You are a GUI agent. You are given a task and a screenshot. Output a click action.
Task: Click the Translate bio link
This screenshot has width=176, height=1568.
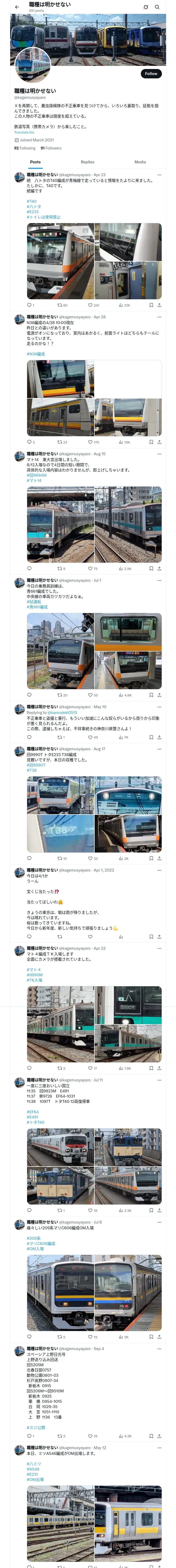tap(24, 132)
